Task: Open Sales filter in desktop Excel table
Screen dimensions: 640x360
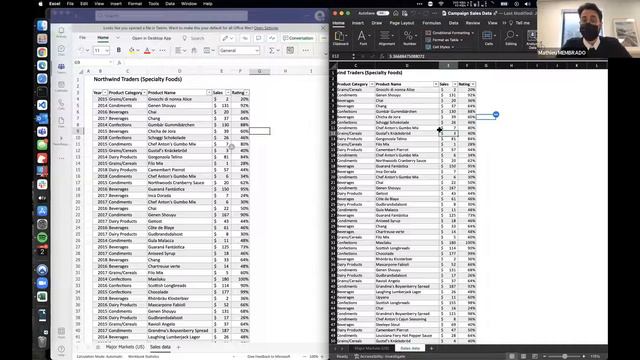Action: (455, 84)
